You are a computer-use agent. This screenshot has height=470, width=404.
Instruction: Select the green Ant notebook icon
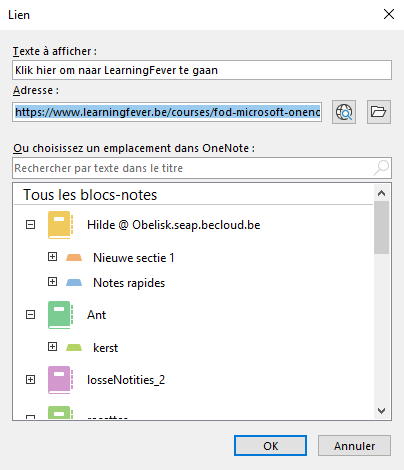click(x=60, y=315)
